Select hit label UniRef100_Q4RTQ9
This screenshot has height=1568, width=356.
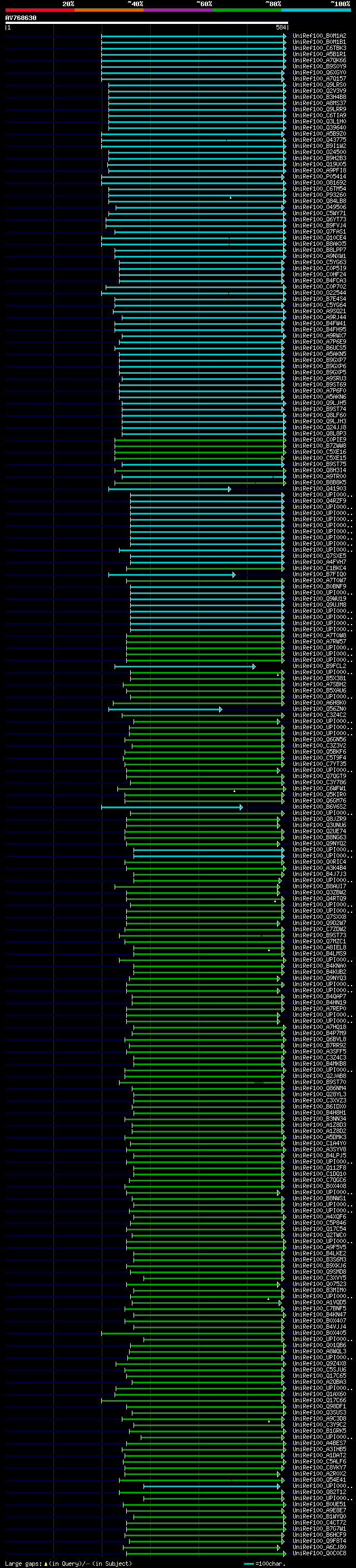319,899
